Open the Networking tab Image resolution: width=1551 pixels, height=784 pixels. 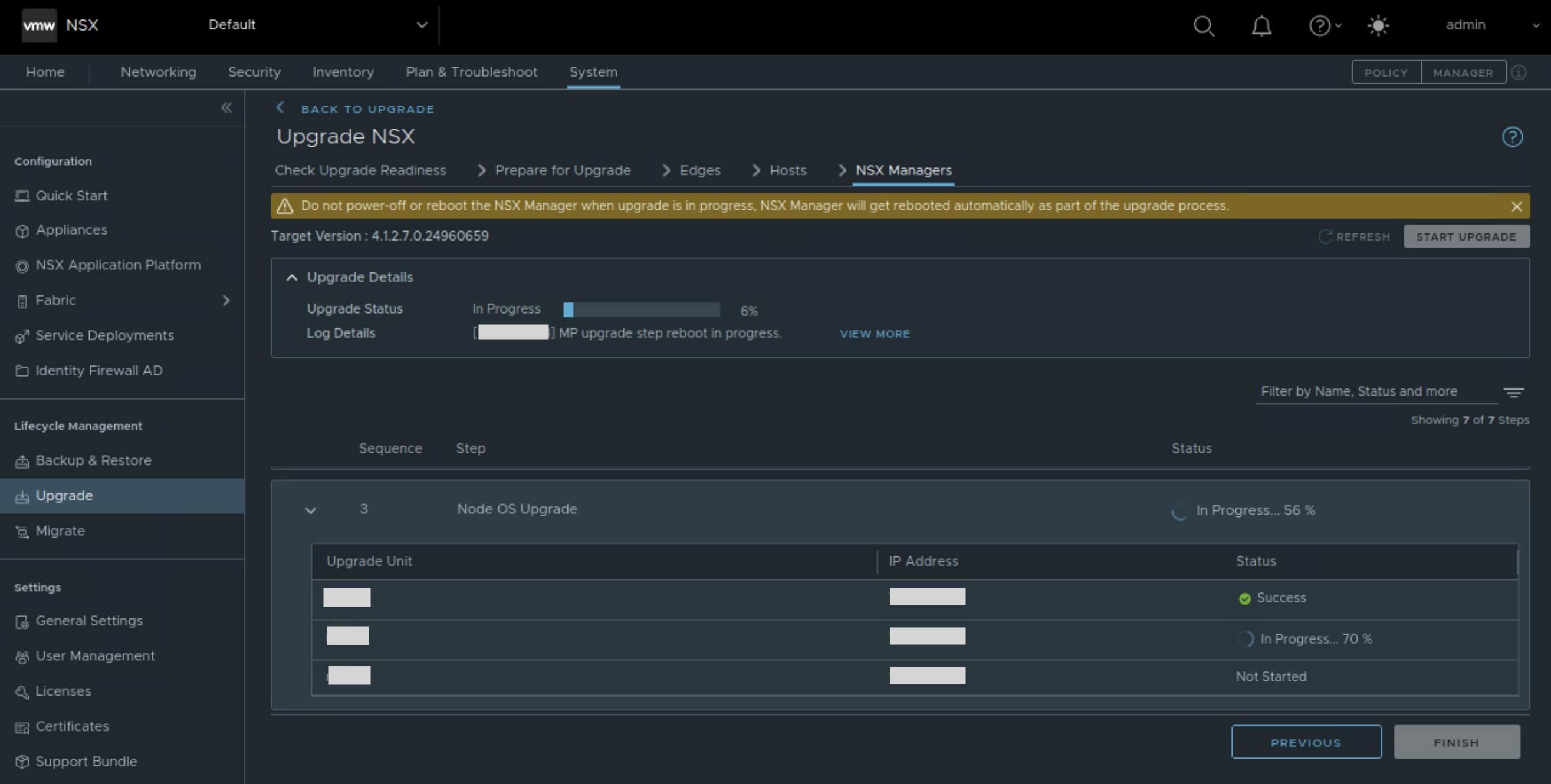[x=159, y=71]
